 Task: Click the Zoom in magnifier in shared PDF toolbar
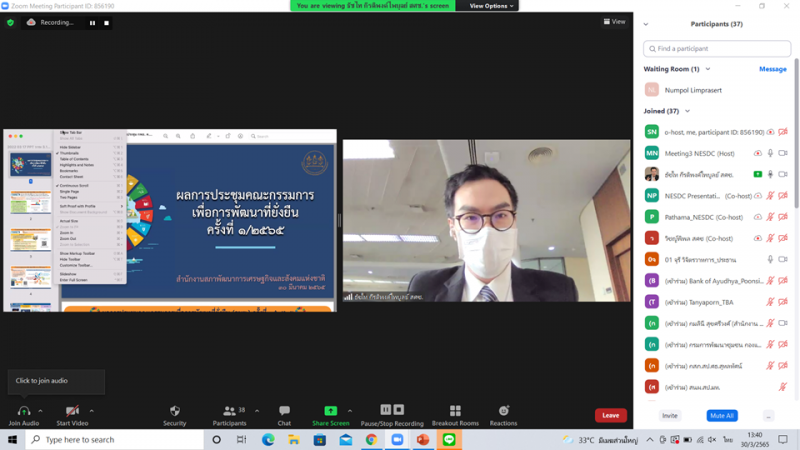click(178, 136)
